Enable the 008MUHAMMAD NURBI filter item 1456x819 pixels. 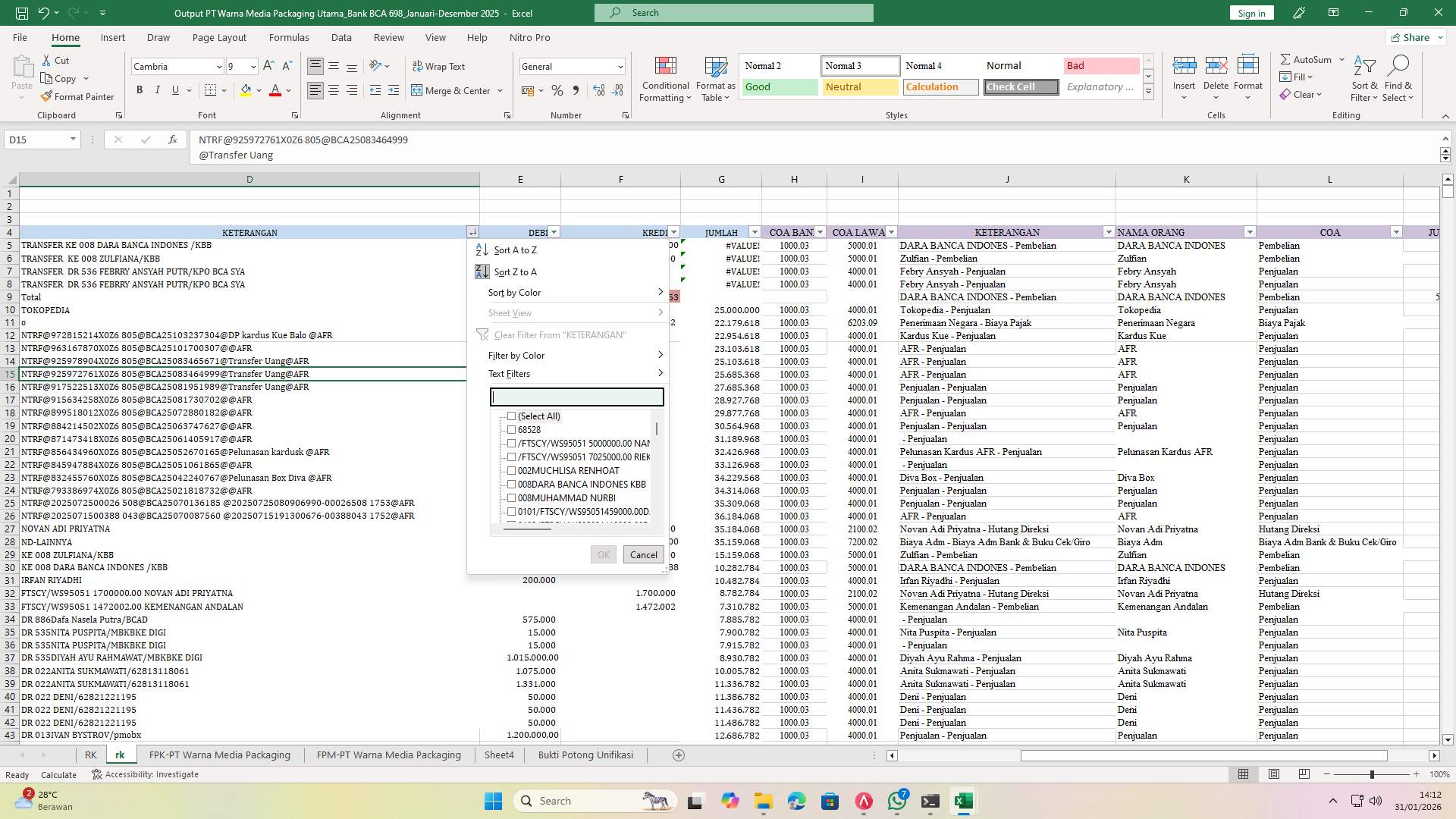pyautogui.click(x=512, y=498)
